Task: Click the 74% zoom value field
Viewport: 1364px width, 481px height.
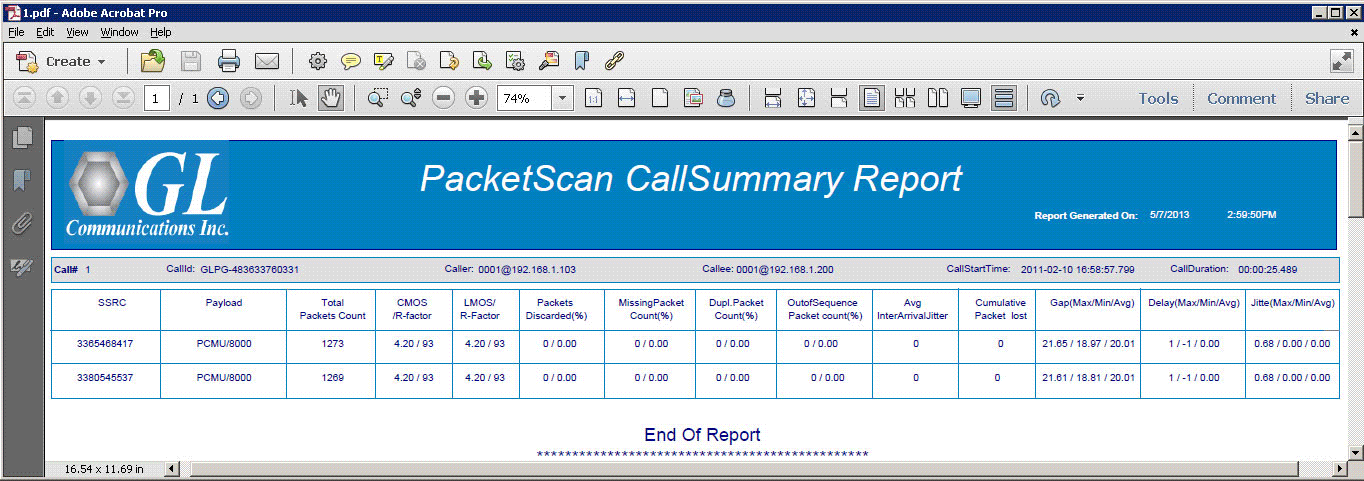Action: click(524, 98)
